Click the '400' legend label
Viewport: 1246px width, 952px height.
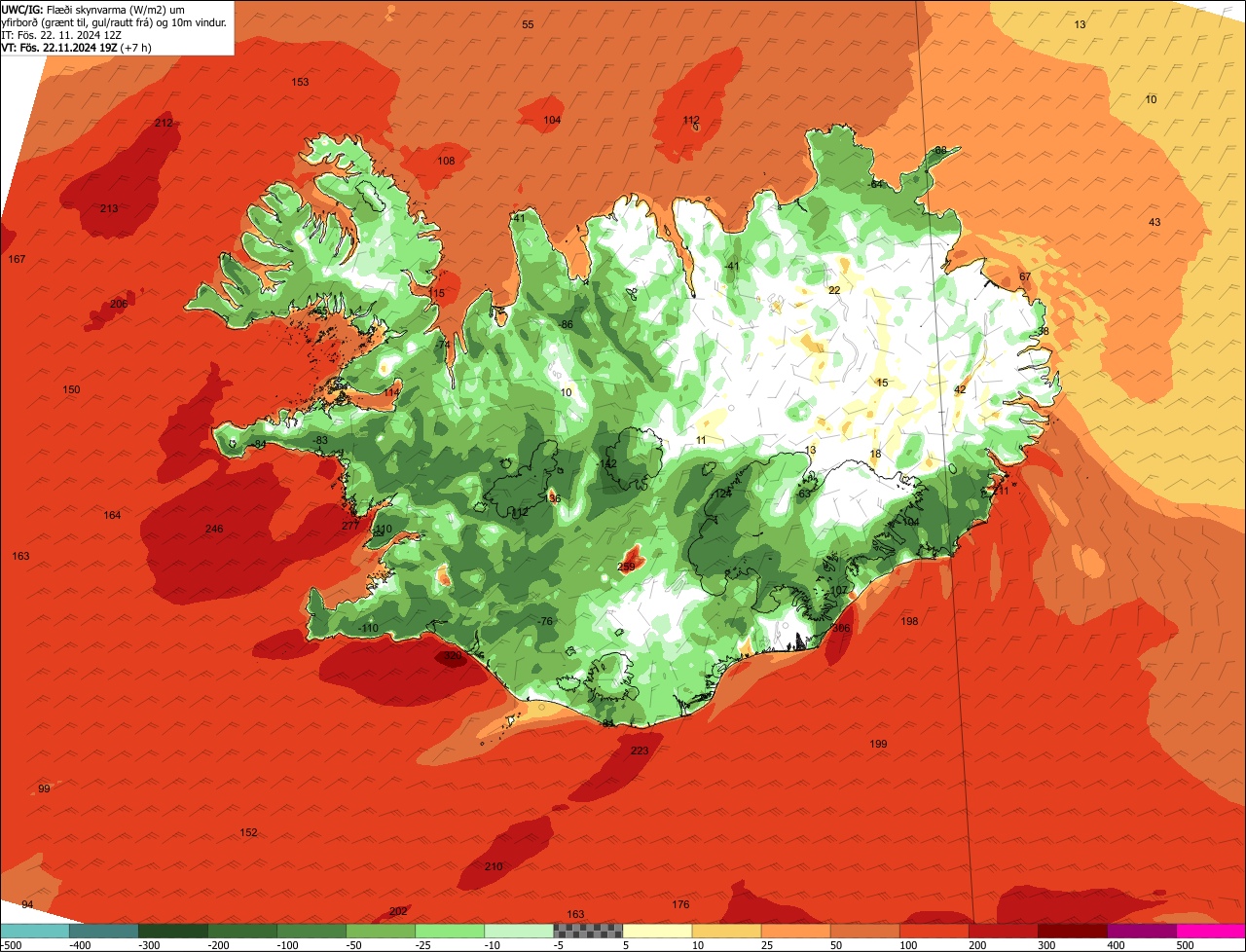click(1115, 945)
